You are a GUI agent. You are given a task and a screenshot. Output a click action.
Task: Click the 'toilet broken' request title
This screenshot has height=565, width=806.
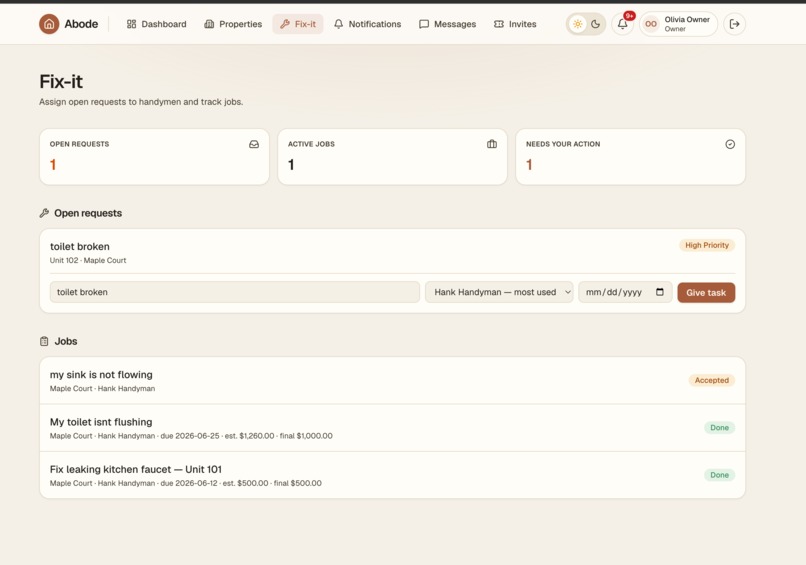point(80,247)
